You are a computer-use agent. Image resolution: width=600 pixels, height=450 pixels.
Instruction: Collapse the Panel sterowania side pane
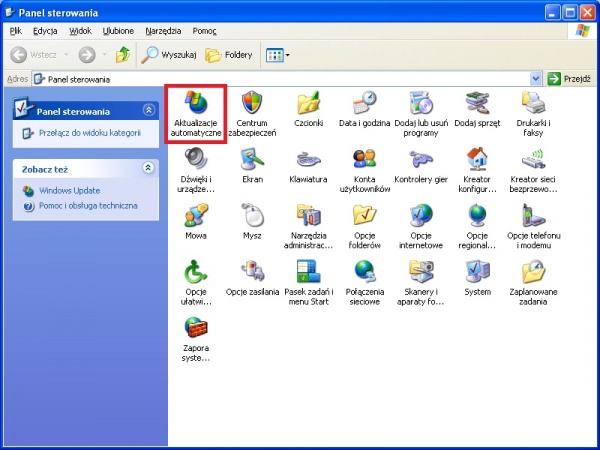pos(149,111)
